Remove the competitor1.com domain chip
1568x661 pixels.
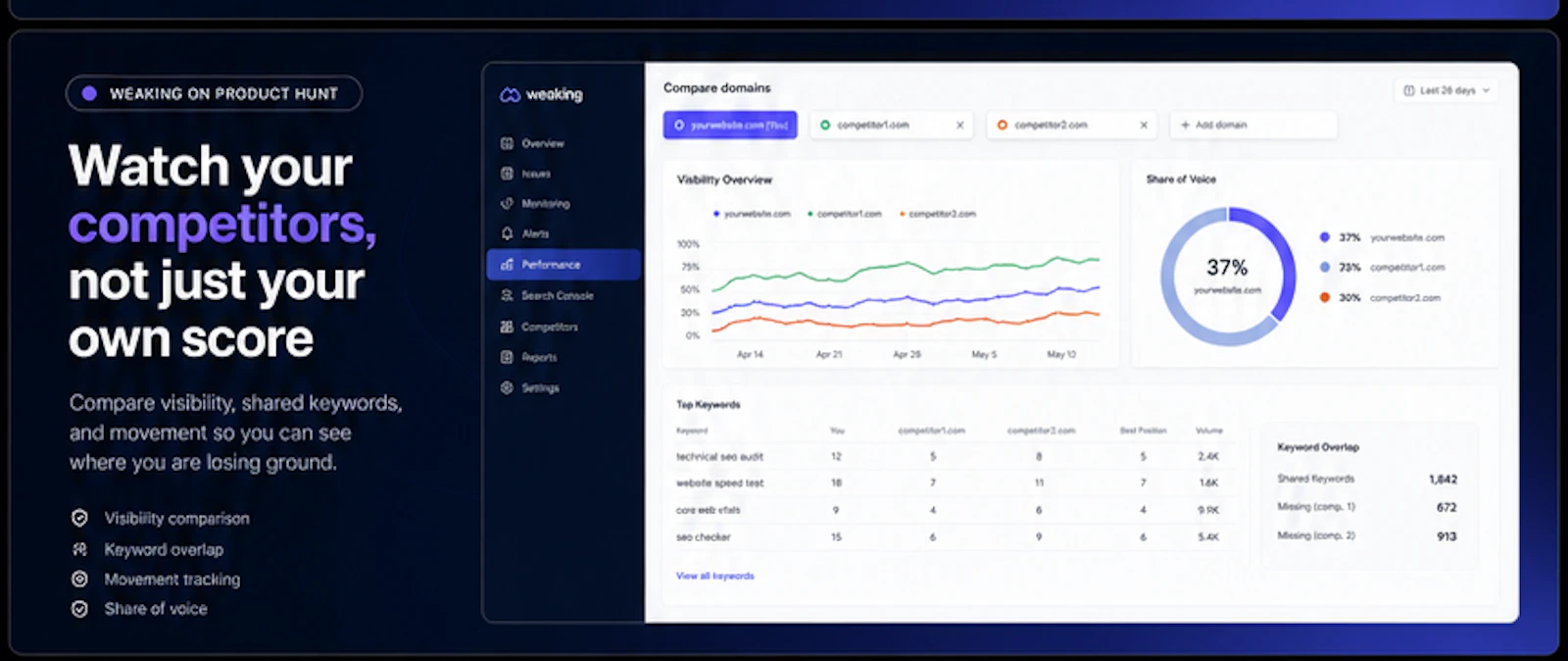959,126
